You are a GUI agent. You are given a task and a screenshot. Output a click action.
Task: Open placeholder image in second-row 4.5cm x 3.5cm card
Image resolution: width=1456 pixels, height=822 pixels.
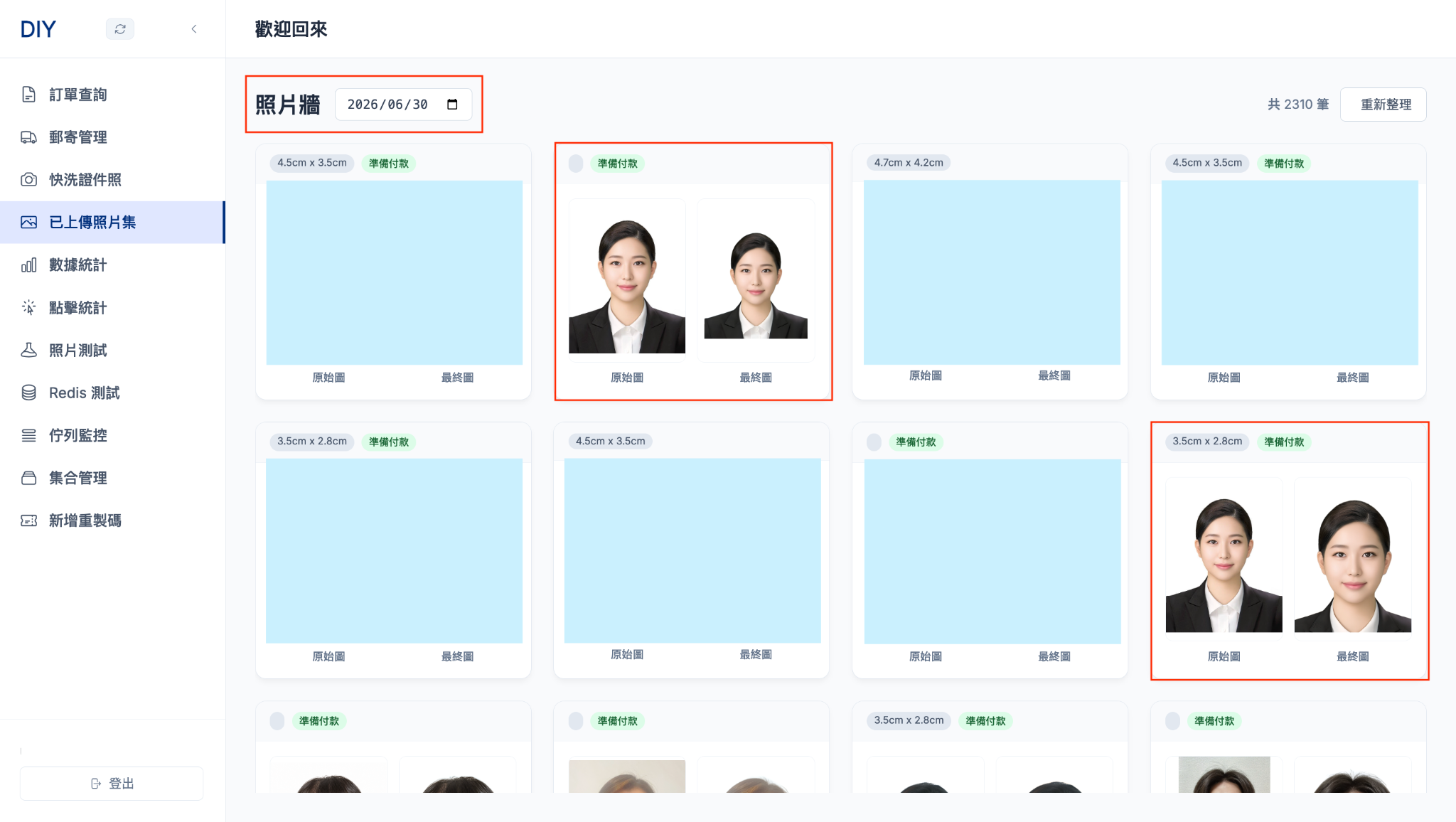tap(692, 551)
